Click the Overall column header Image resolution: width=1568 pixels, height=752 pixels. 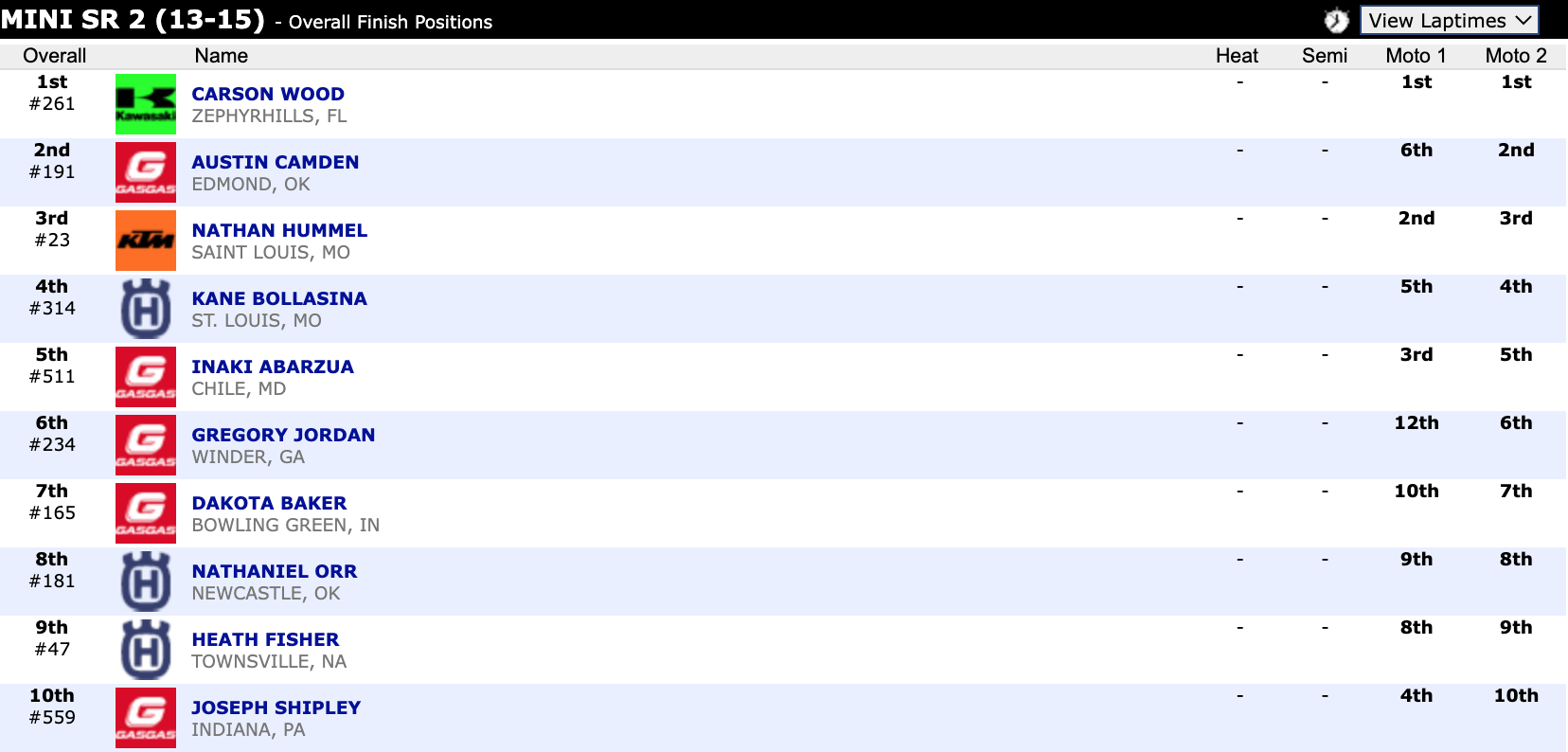pyautogui.click(x=54, y=56)
